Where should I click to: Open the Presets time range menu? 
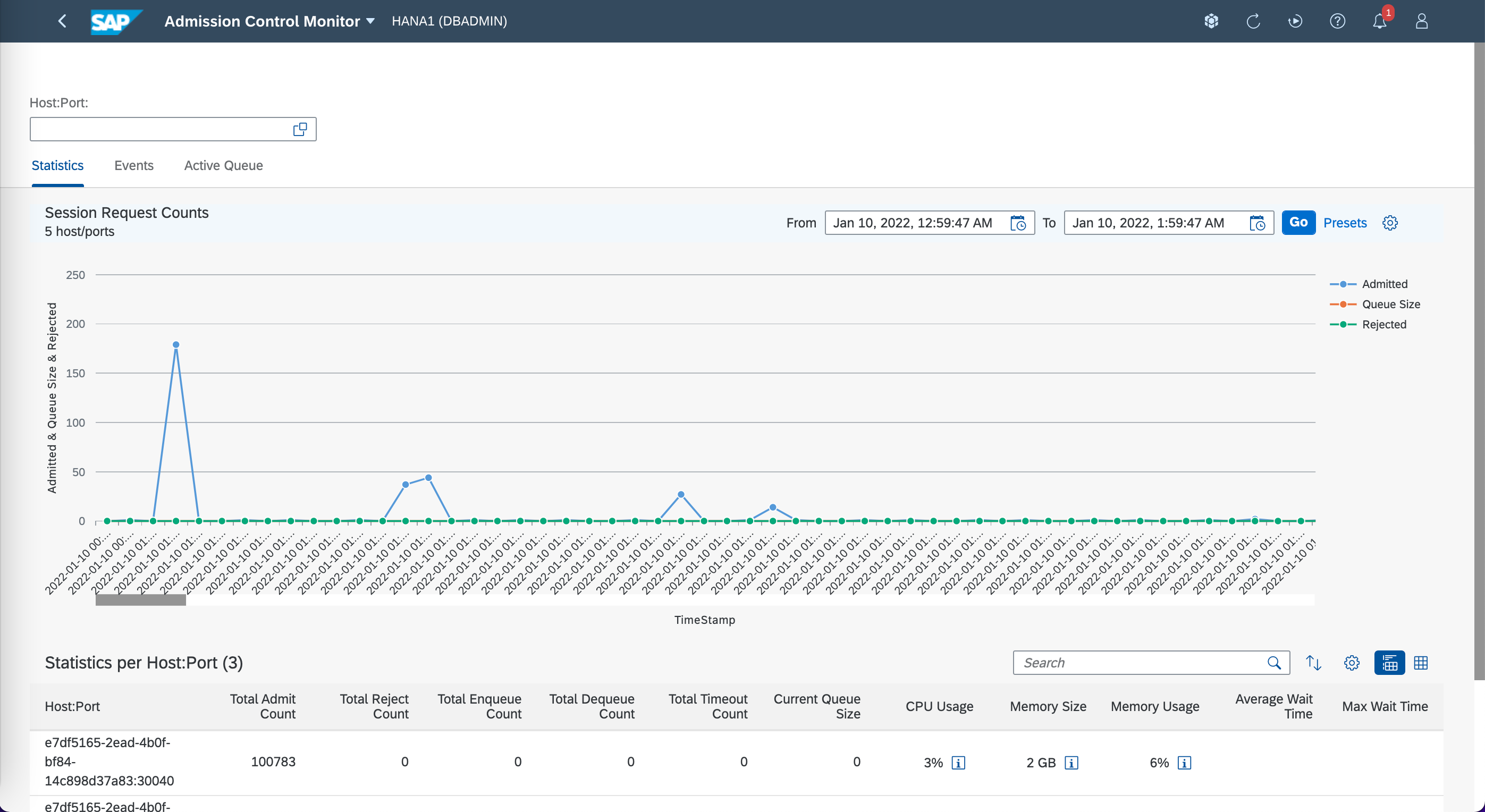[x=1344, y=223]
